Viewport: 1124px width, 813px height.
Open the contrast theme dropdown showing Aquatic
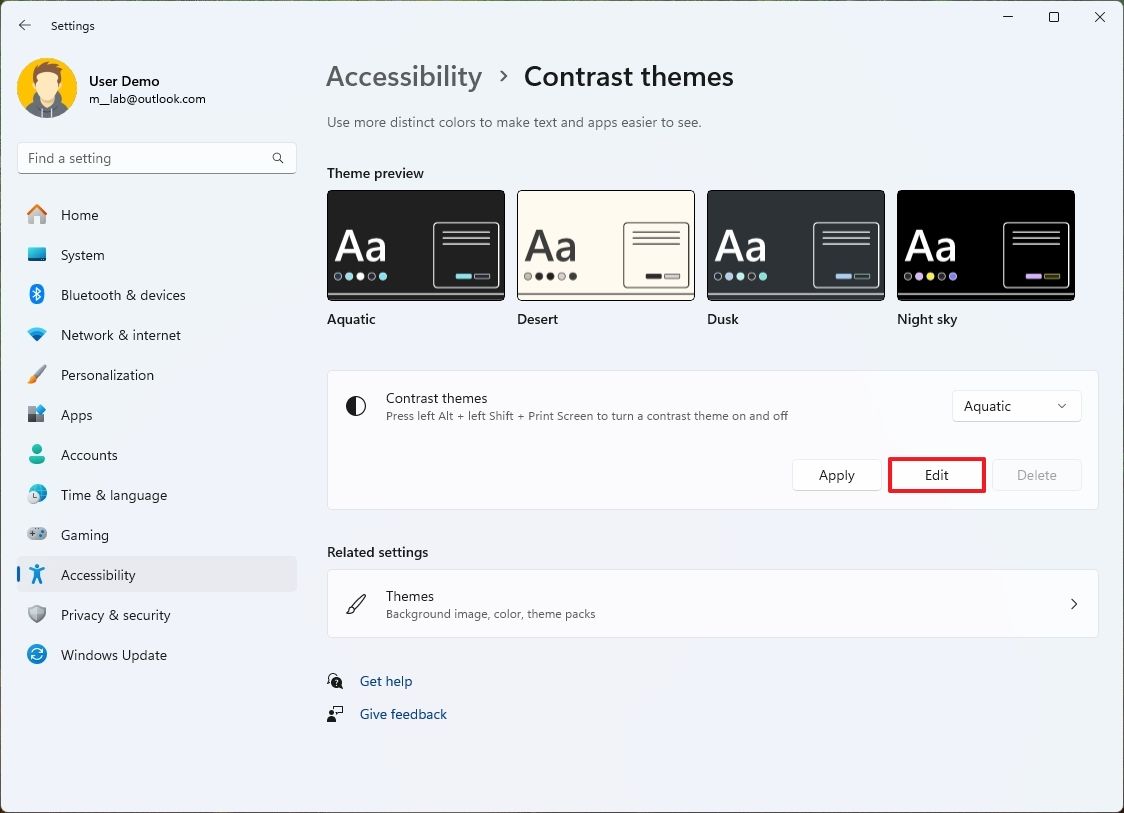(1016, 406)
